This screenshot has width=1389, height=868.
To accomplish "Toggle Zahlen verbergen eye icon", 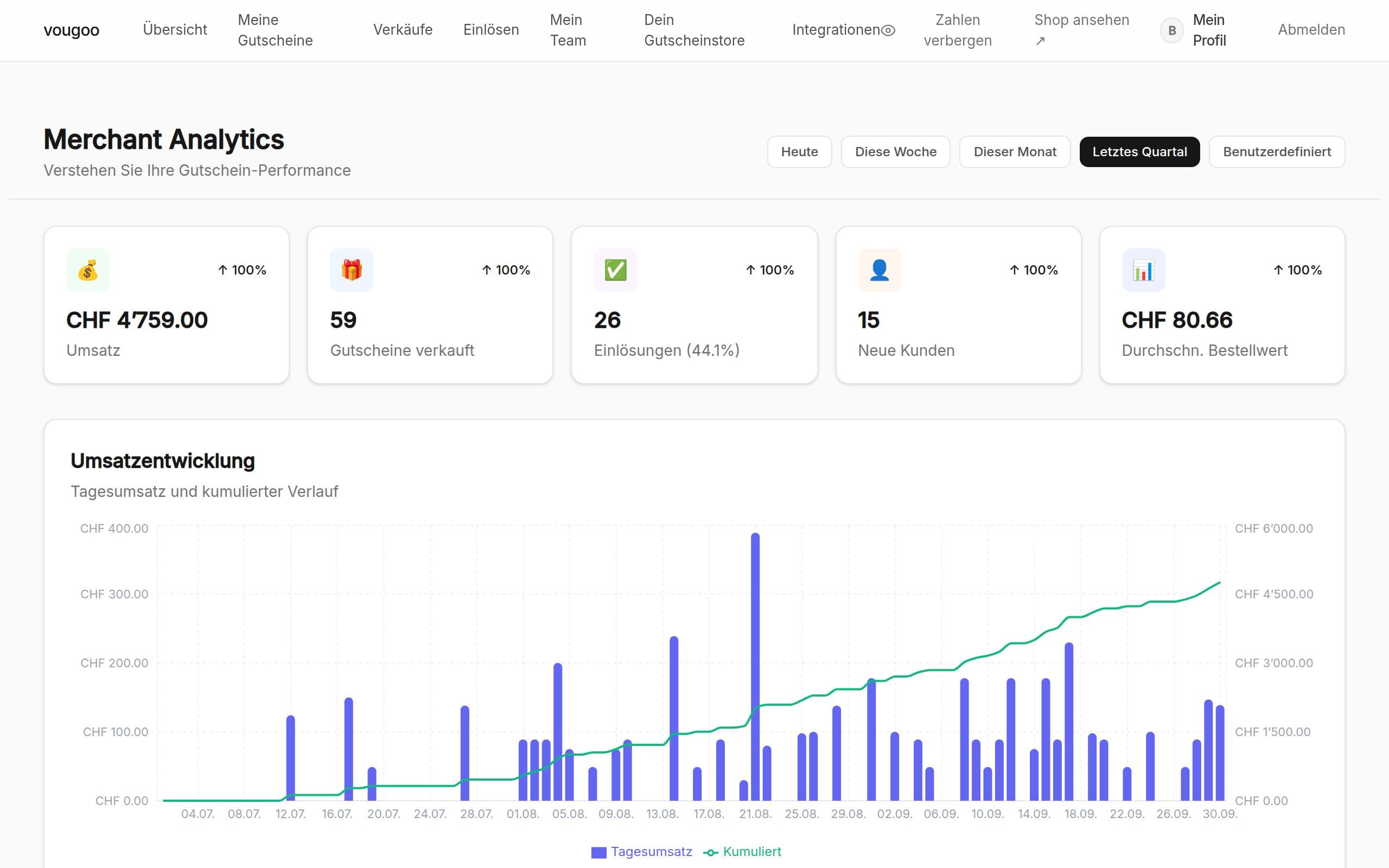I will [x=888, y=30].
